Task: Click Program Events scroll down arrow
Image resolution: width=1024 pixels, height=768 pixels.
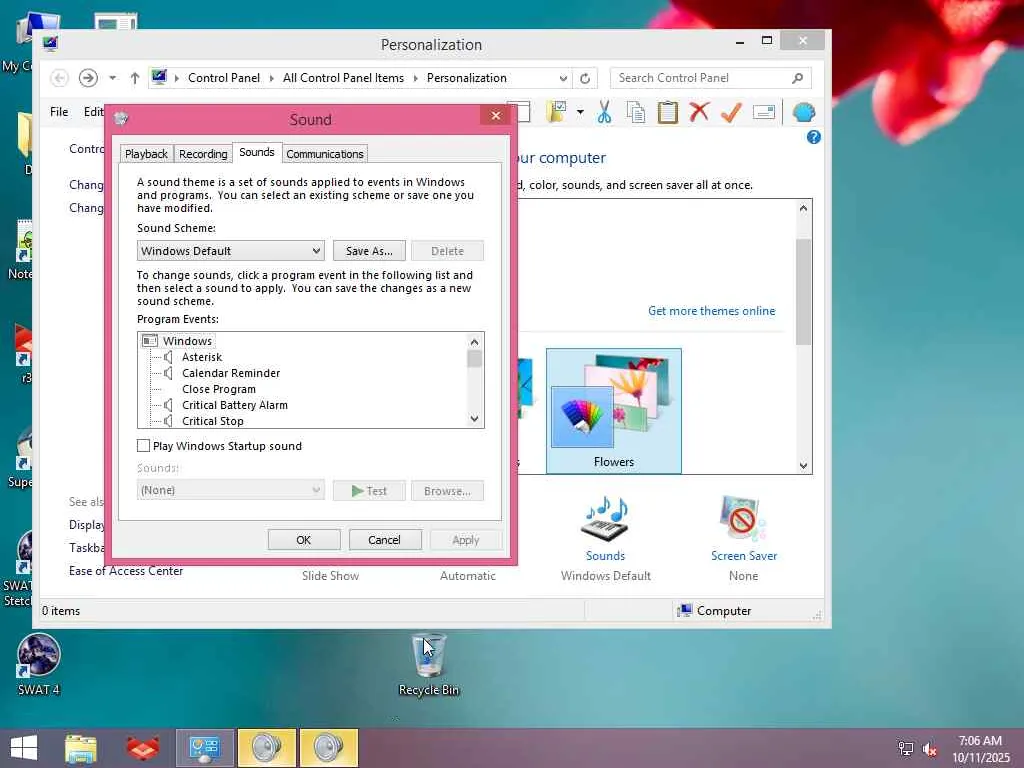Action: [x=475, y=419]
